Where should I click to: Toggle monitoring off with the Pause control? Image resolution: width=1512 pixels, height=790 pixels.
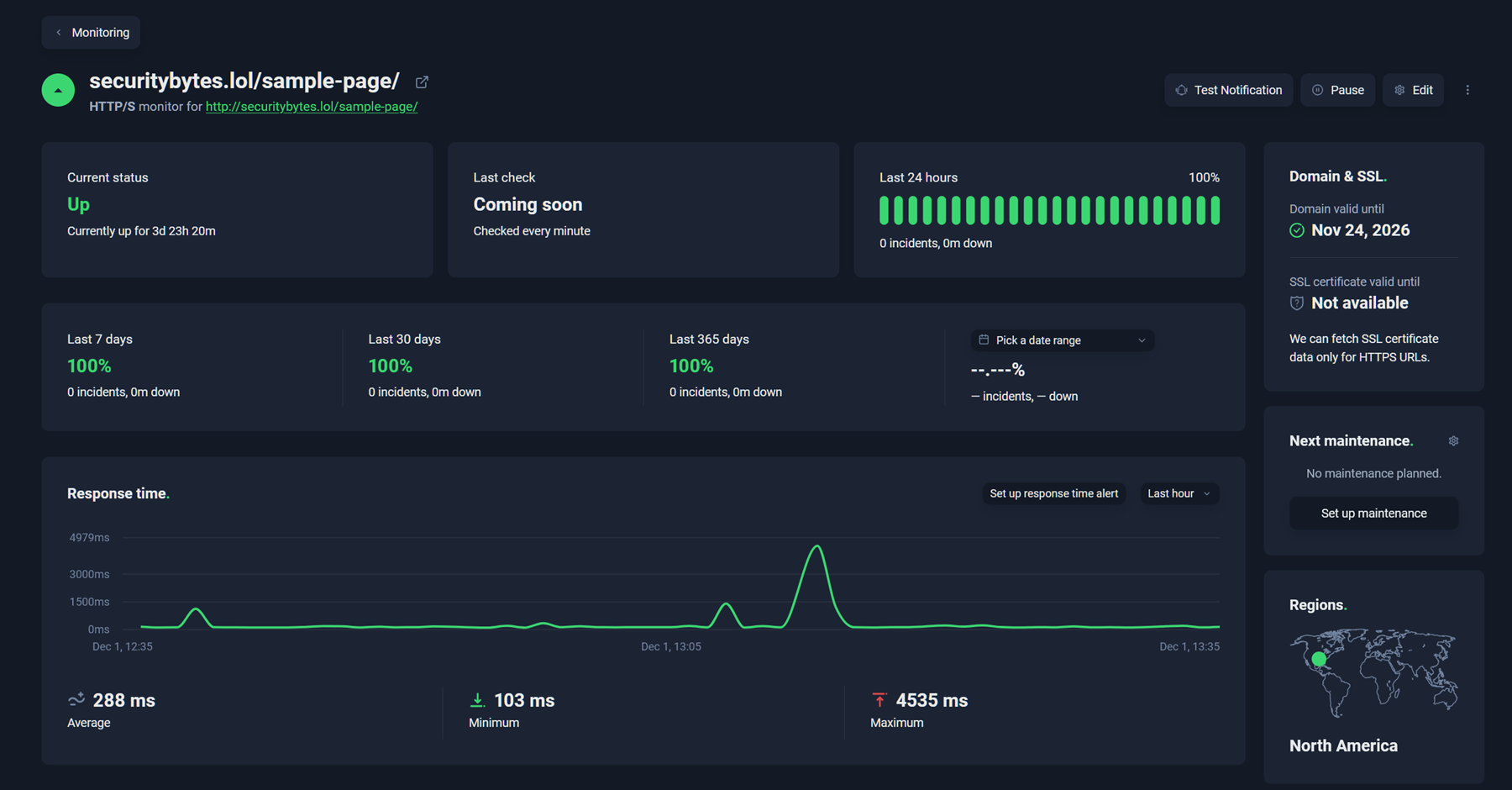1337,90
